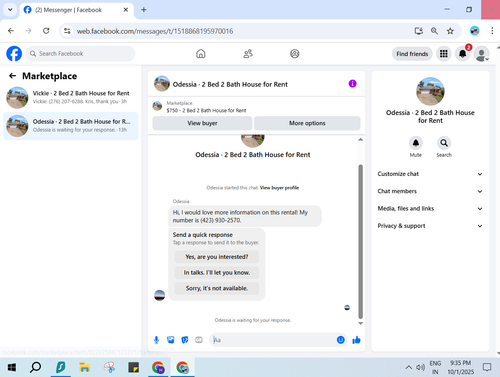
Task: Show hidden system tray icons
Action: coord(409,367)
